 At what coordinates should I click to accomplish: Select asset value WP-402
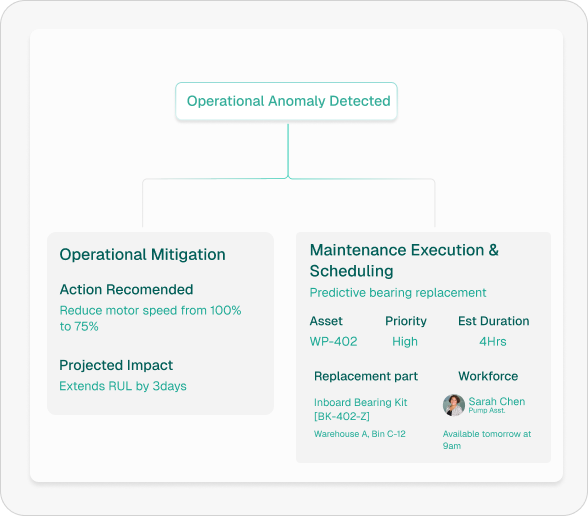333,342
